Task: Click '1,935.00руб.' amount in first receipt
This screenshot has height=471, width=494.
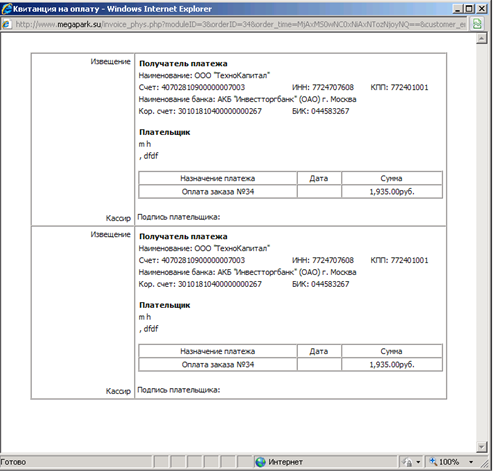Action: 392,192
